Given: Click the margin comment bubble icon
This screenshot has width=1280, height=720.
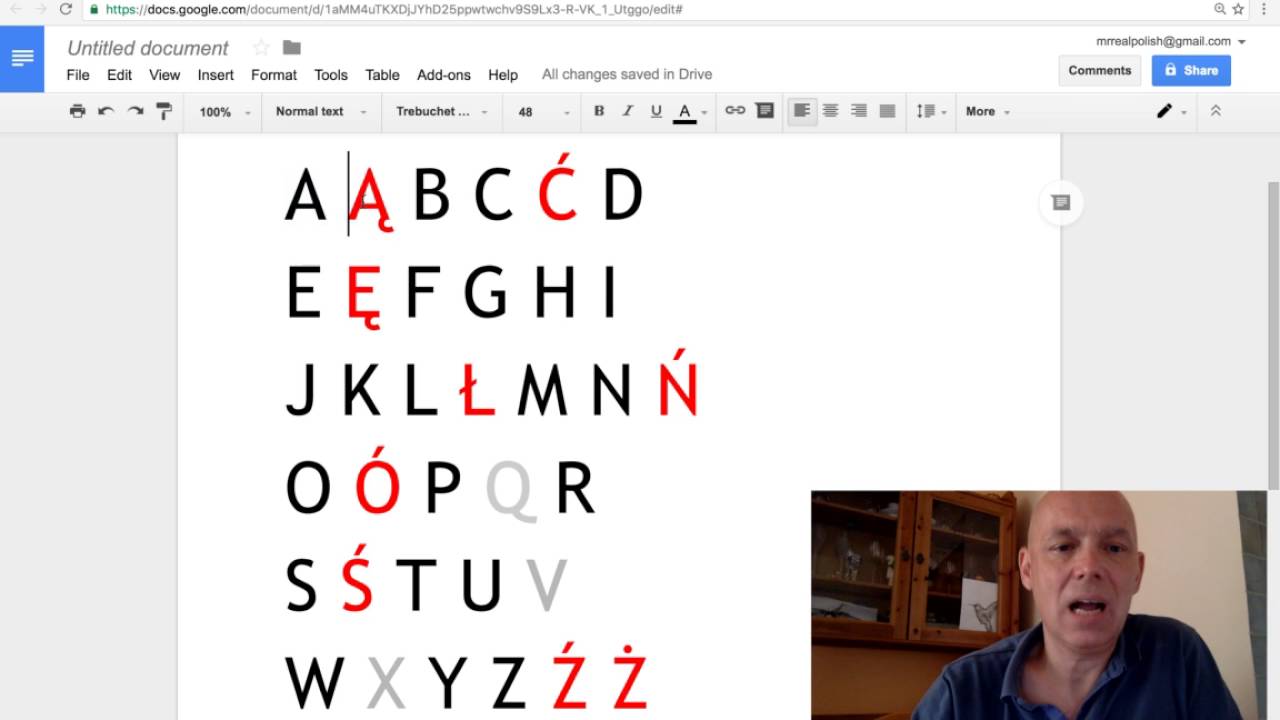Looking at the screenshot, I should coord(1061,203).
